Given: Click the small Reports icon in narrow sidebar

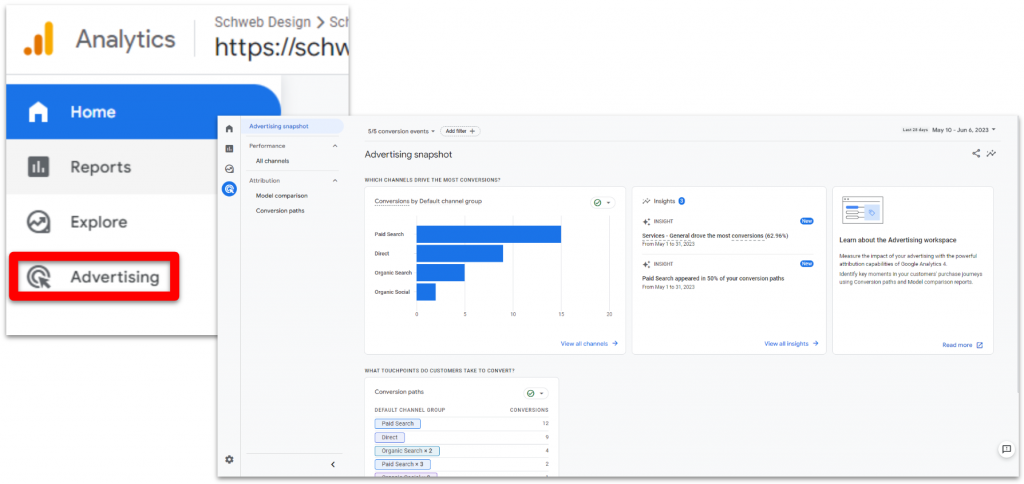Looking at the screenshot, I should tap(229, 148).
